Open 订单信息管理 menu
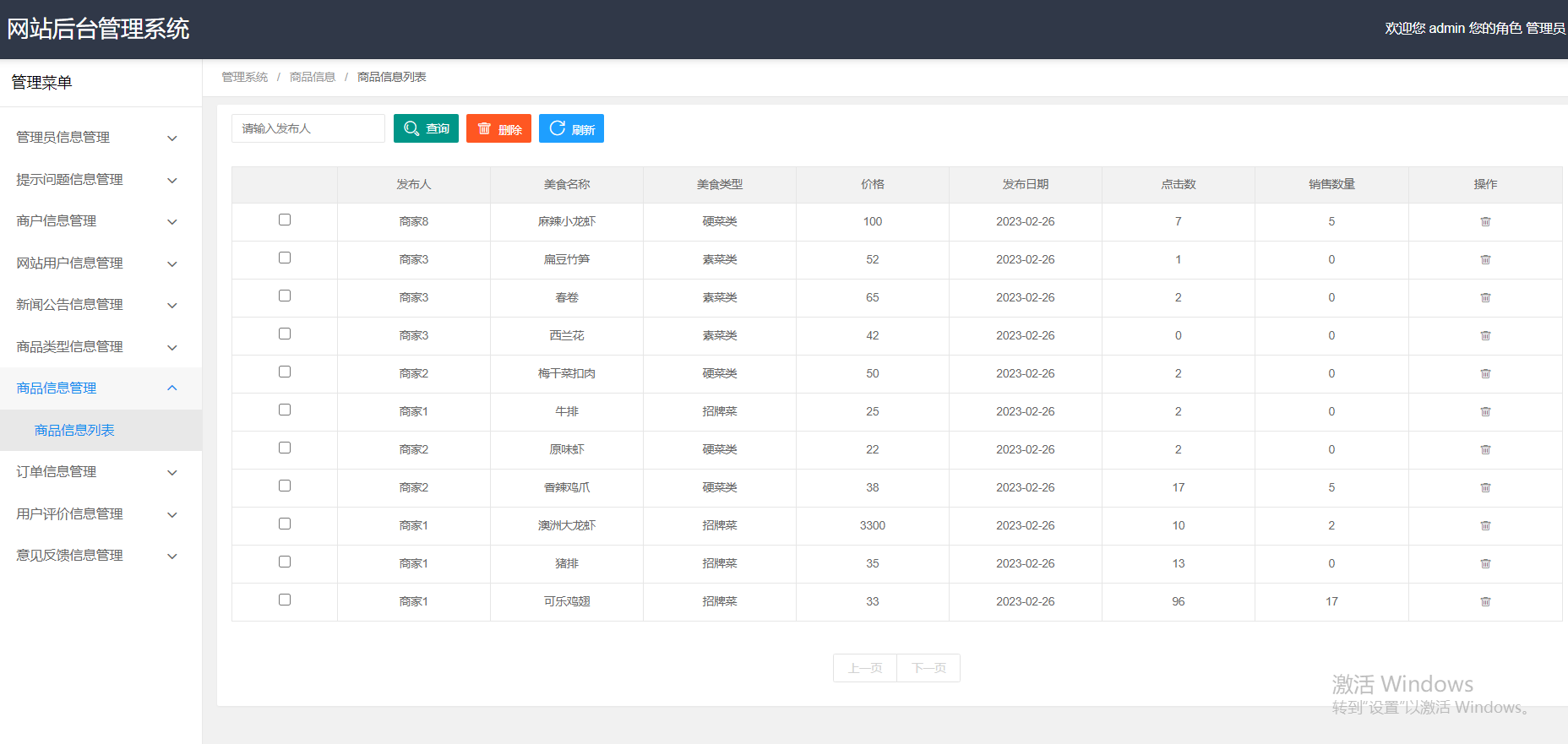The height and width of the screenshot is (744, 1568). (x=101, y=472)
